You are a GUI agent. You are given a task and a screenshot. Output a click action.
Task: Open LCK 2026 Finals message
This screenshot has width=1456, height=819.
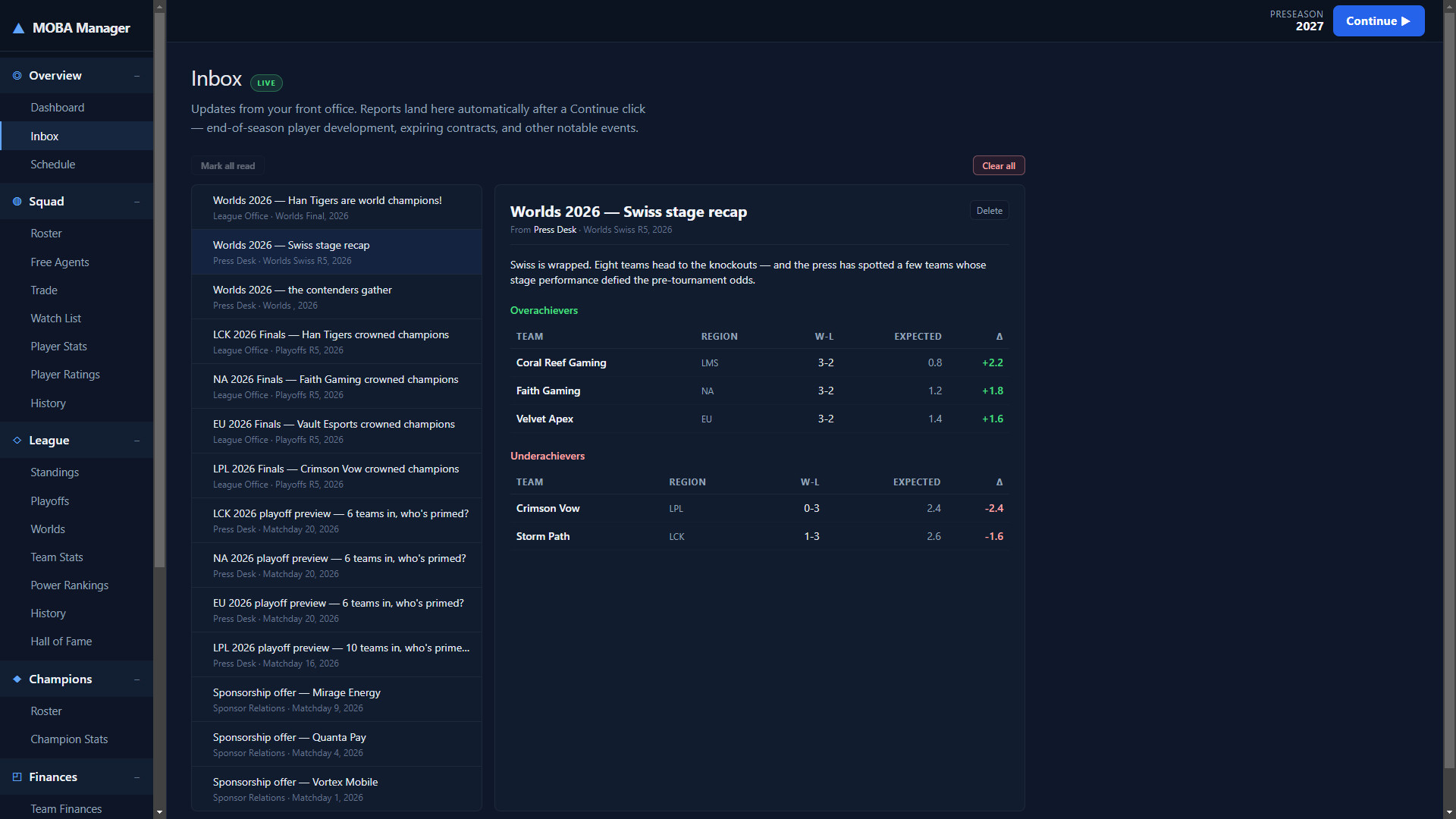pos(337,342)
